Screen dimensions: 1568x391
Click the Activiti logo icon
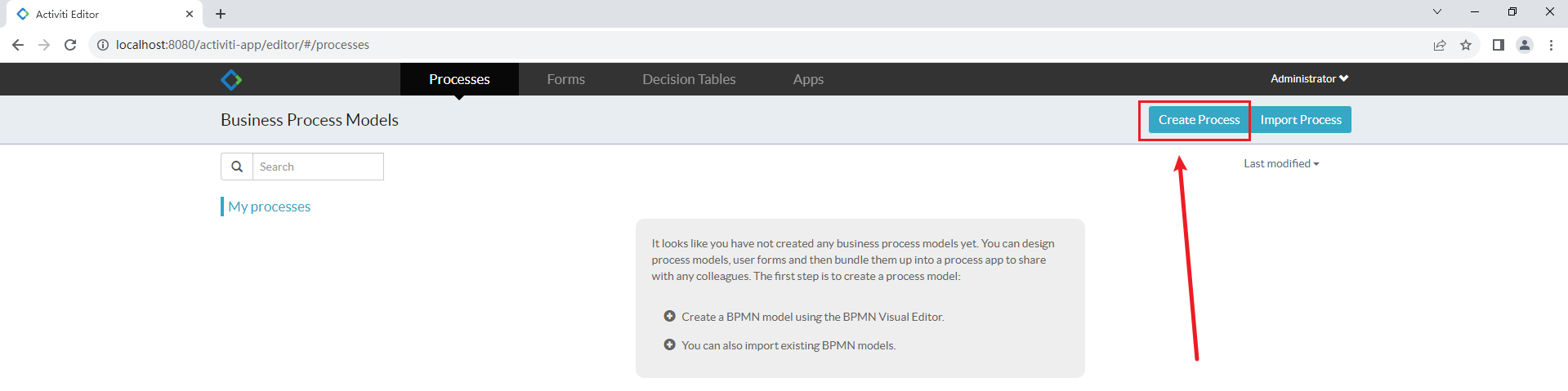tap(231, 79)
